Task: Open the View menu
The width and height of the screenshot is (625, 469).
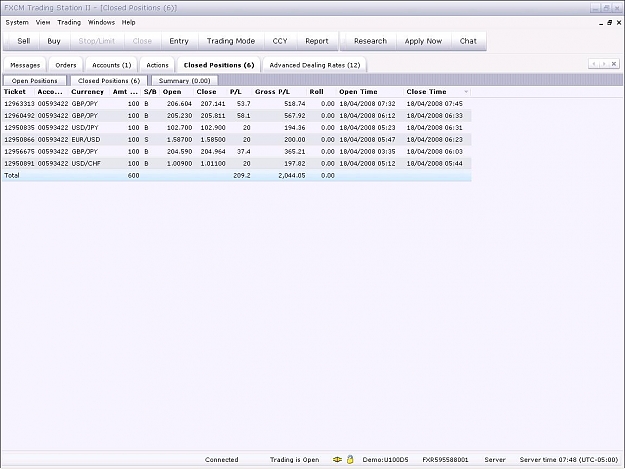Action: (43, 22)
